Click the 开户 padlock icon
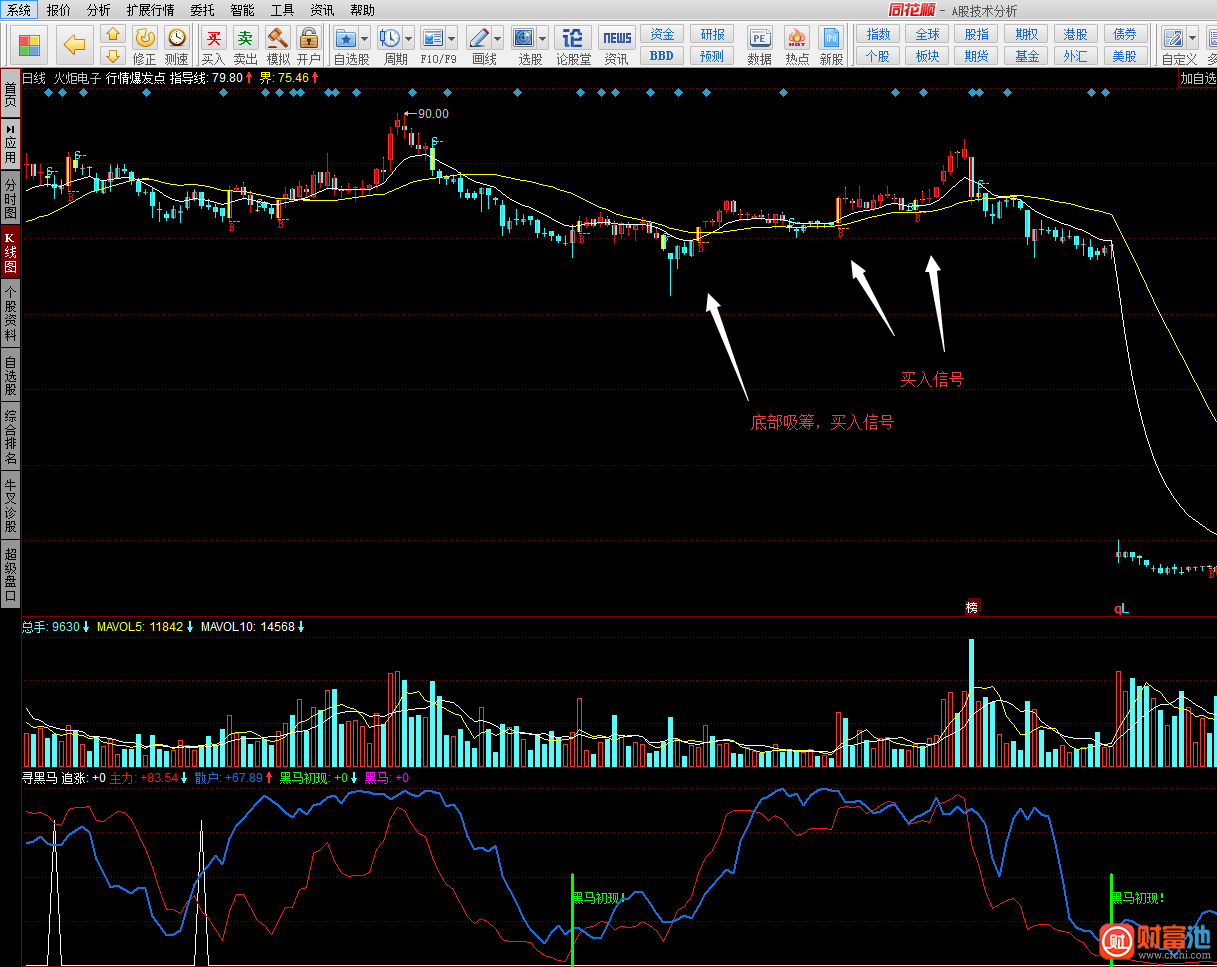 click(x=308, y=37)
